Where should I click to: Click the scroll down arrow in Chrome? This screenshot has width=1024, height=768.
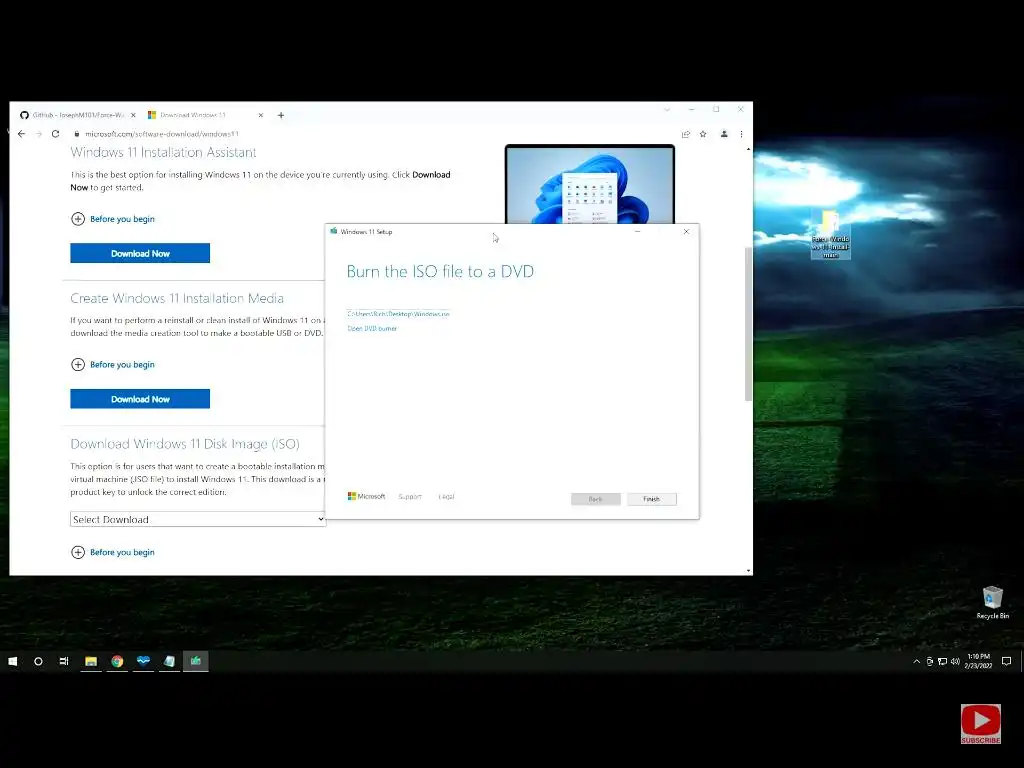pyautogui.click(x=748, y=571)
